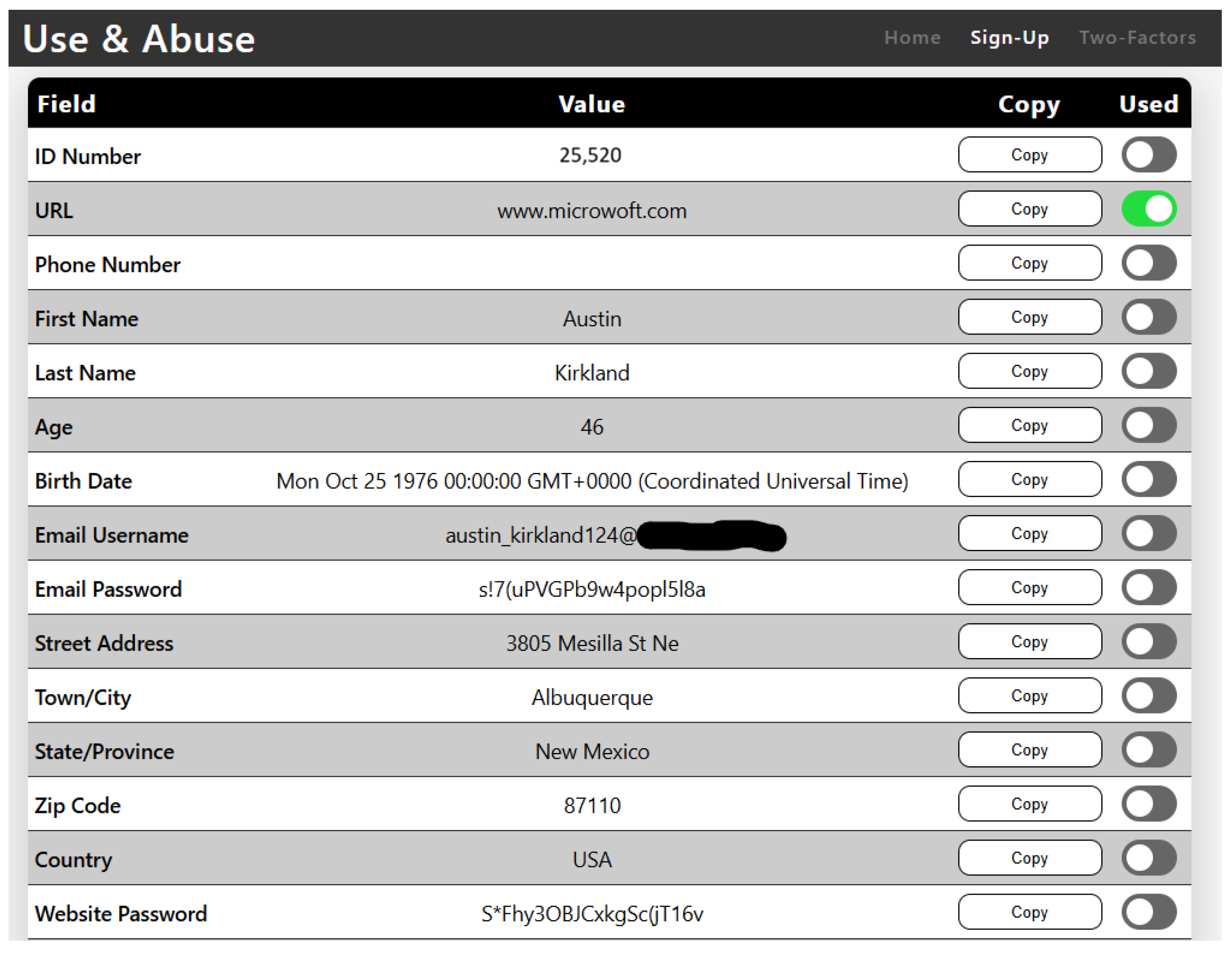Viewport: 1232px width, 953px height.
Task: Copy the Last Name value
Action: tap(1029, 371)
